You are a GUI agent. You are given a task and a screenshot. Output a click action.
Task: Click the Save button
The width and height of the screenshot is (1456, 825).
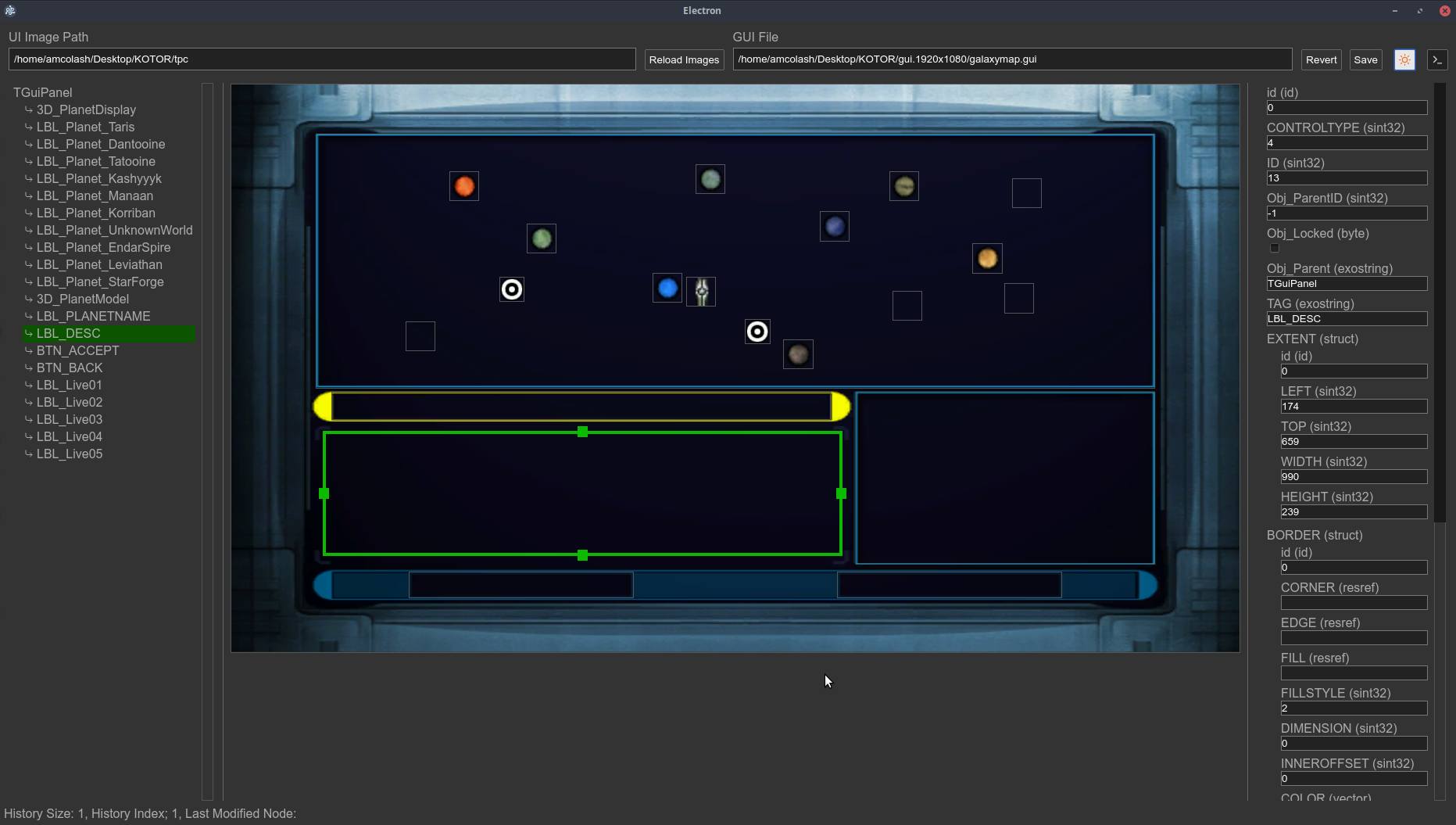1366,59
